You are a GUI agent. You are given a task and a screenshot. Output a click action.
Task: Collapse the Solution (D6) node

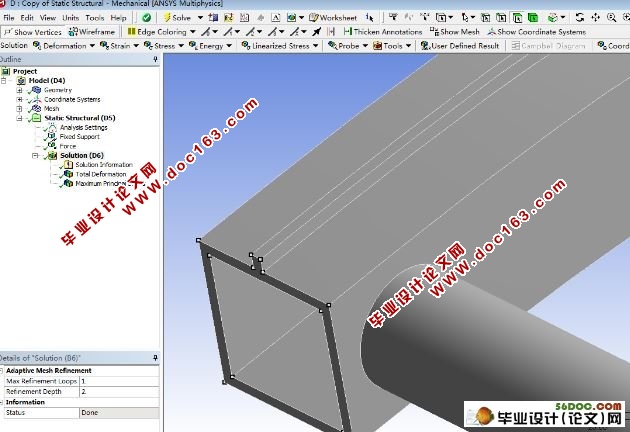click(x=35, y=156)
